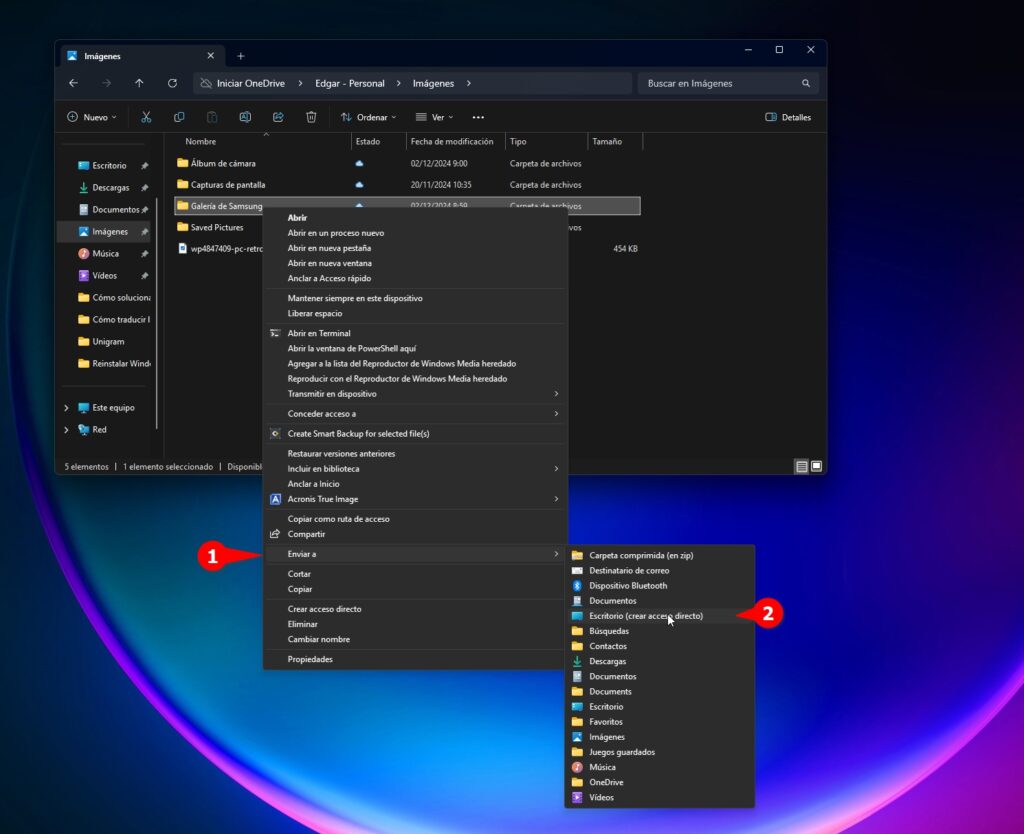Expand Transmitir en dispositivo submenu
This screenshot has width=1024, height=834.
coord(415,394)
